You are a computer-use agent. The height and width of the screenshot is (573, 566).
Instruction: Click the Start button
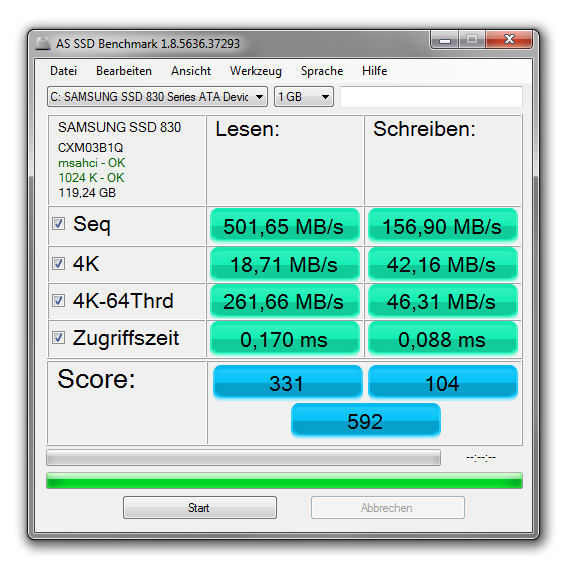(x=200, y=508)
